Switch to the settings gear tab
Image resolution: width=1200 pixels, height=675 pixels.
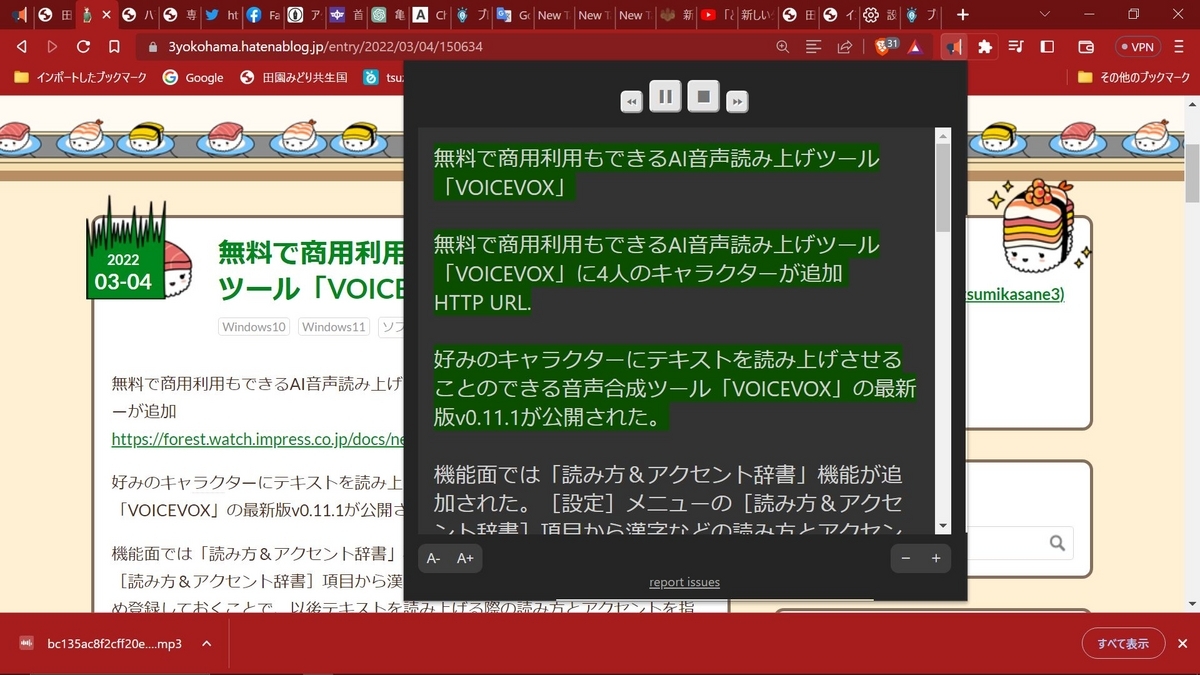(879, 15)
